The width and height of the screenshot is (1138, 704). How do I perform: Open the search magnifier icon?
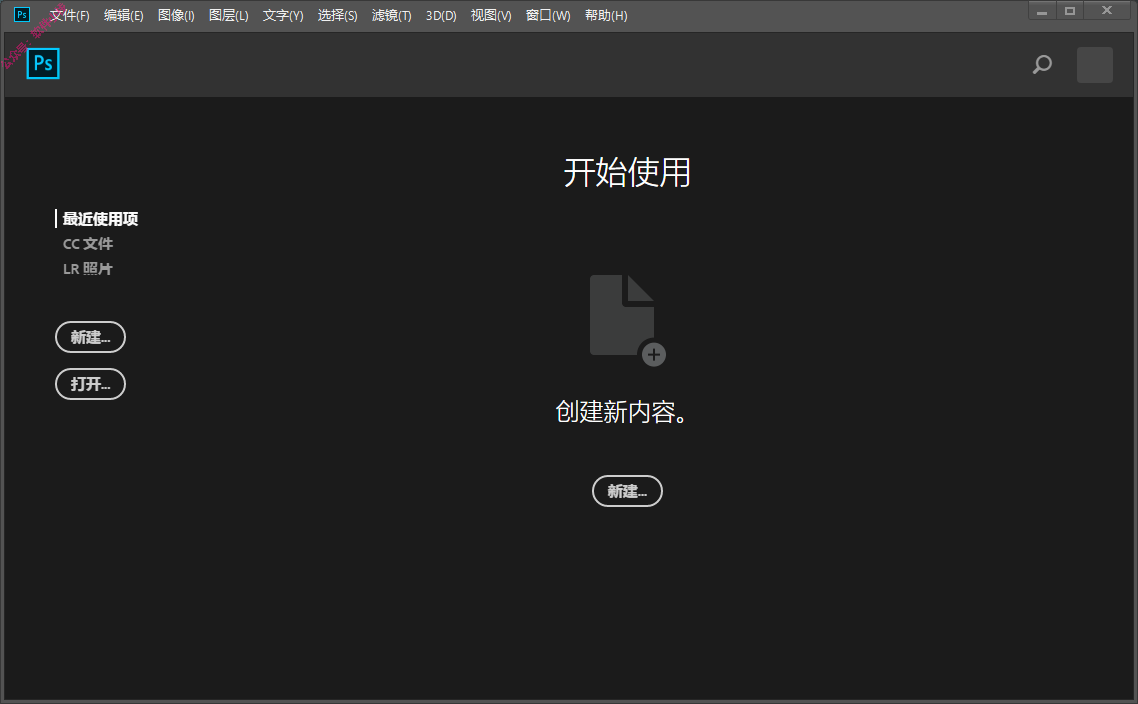coord(1042,65)
